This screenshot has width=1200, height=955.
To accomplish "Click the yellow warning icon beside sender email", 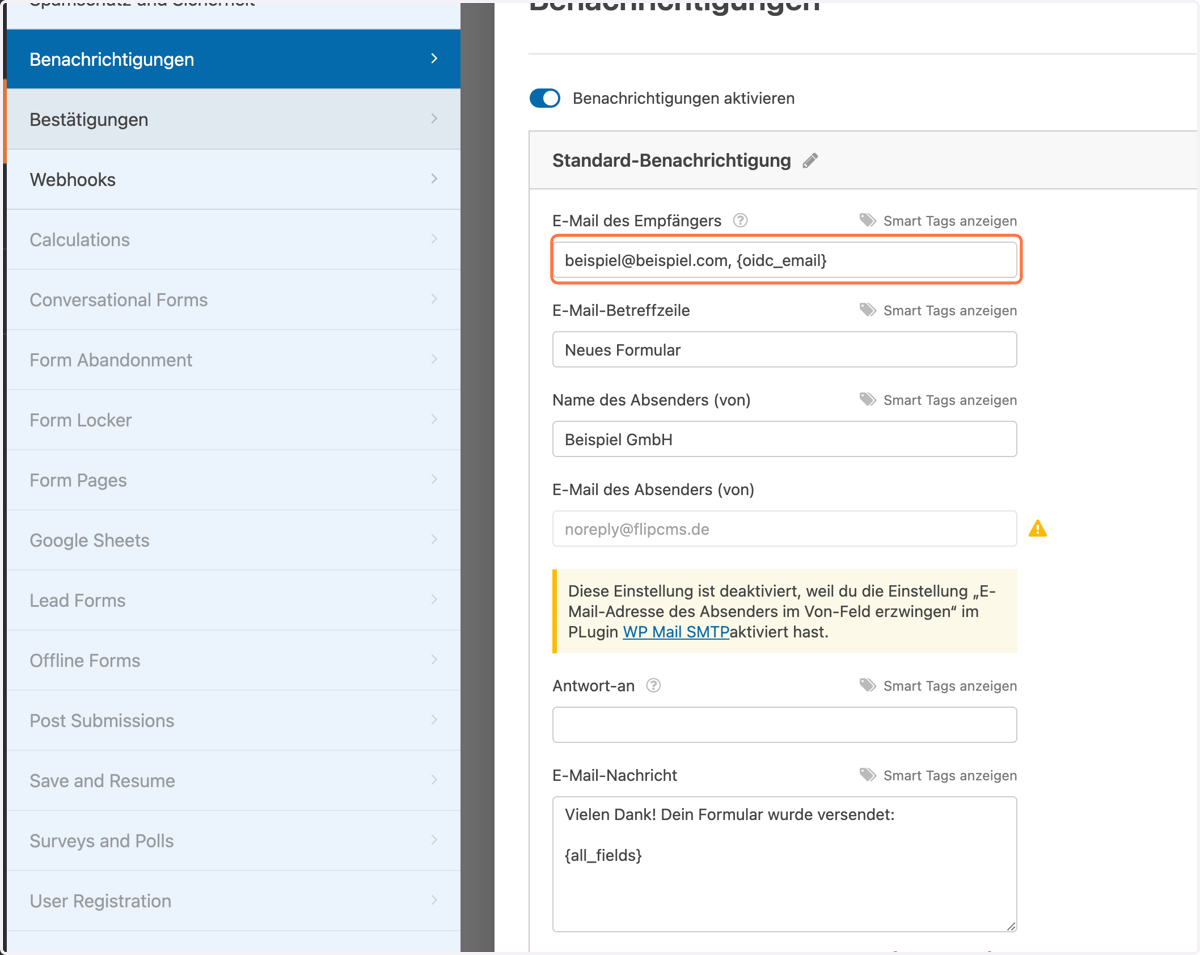I will coord(1038,528).
